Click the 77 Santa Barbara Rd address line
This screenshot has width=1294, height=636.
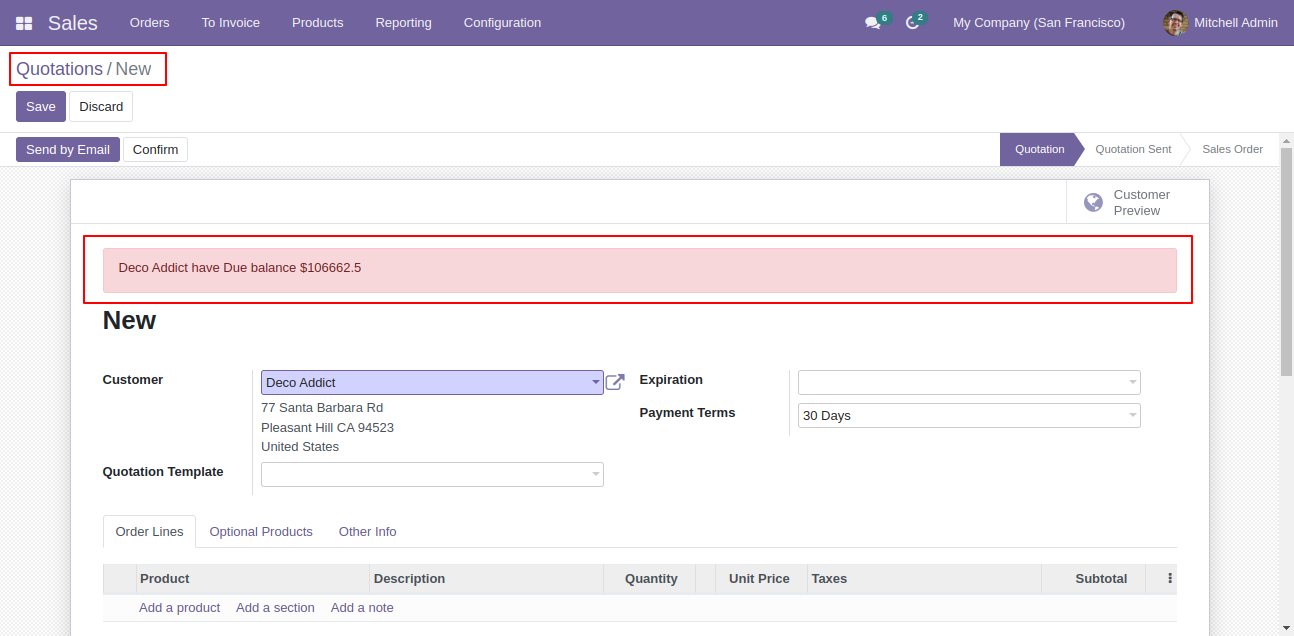click(x=322, y=408)
